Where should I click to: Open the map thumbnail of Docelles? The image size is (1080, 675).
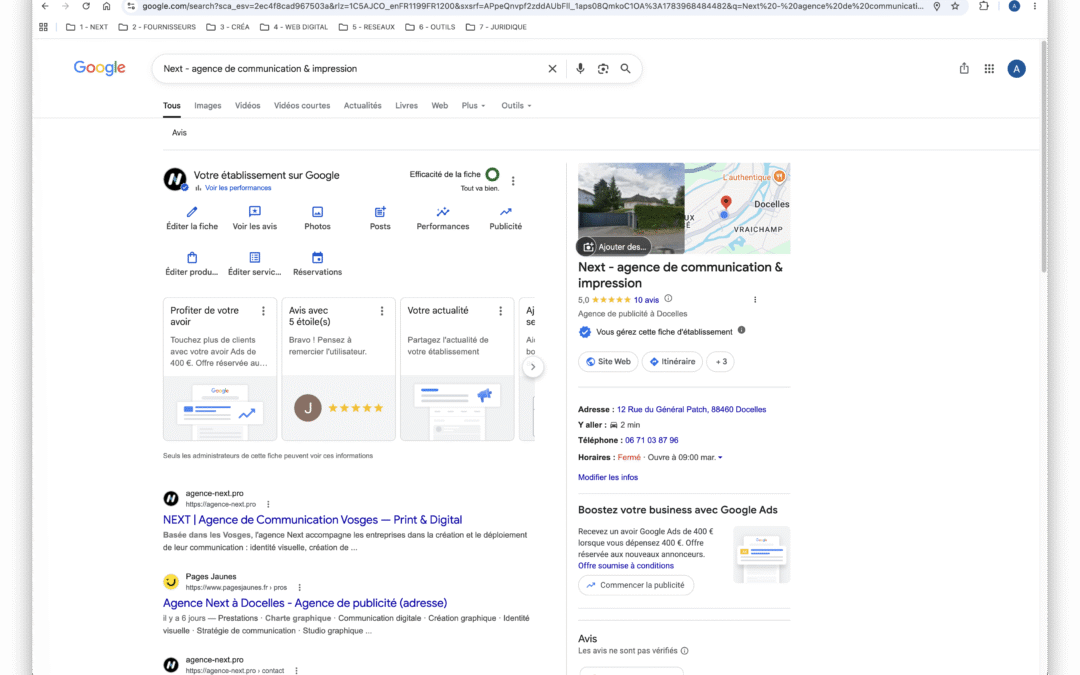(738, 208)
